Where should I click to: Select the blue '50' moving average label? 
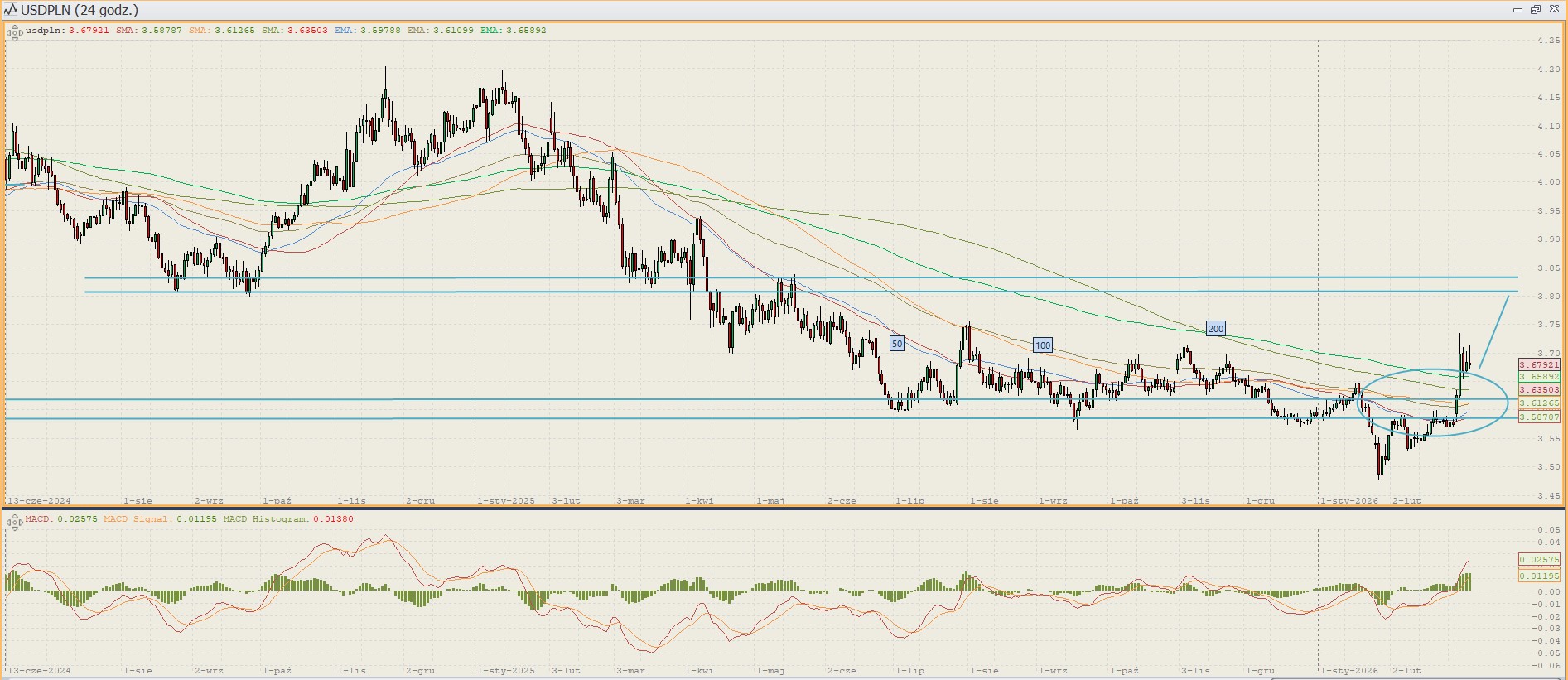(x=896, y=344)
